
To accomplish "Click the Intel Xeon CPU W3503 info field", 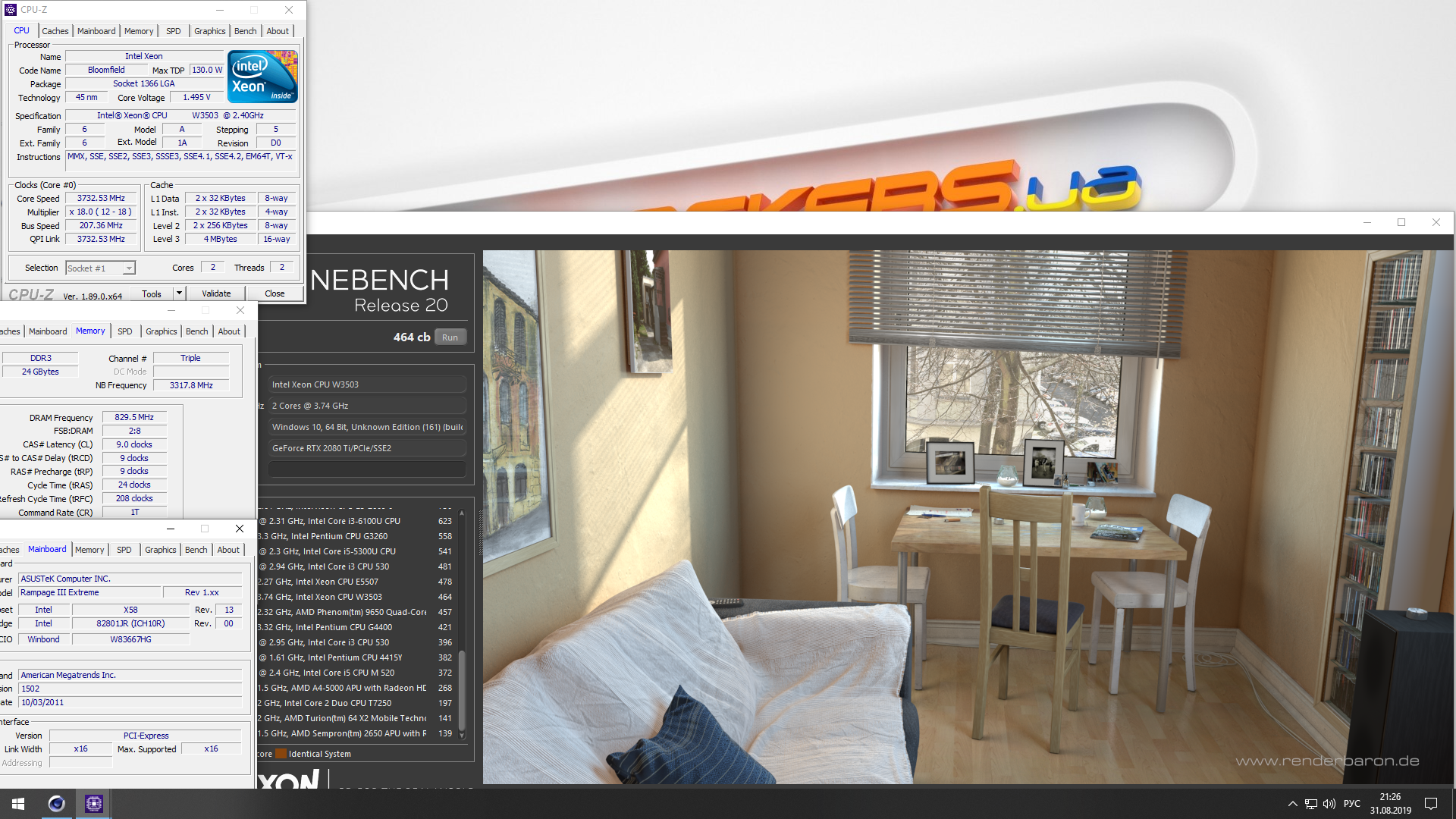I will coord(367,384).
